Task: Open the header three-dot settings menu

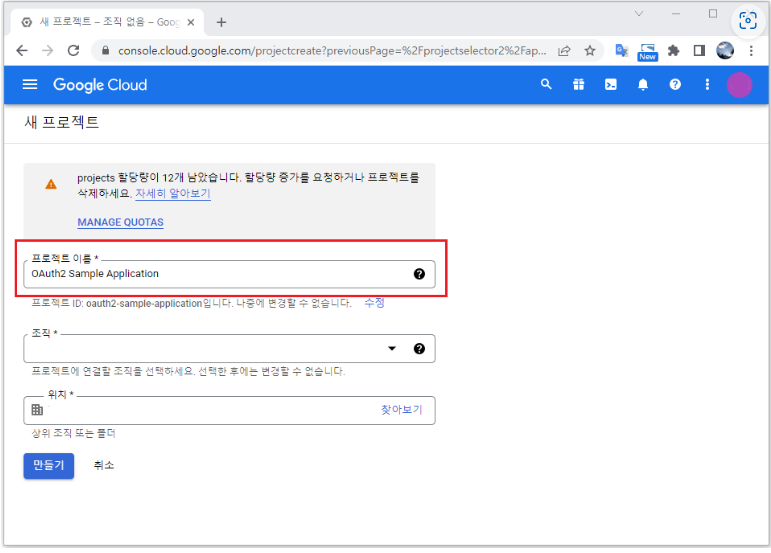Action: click(707, 85)
